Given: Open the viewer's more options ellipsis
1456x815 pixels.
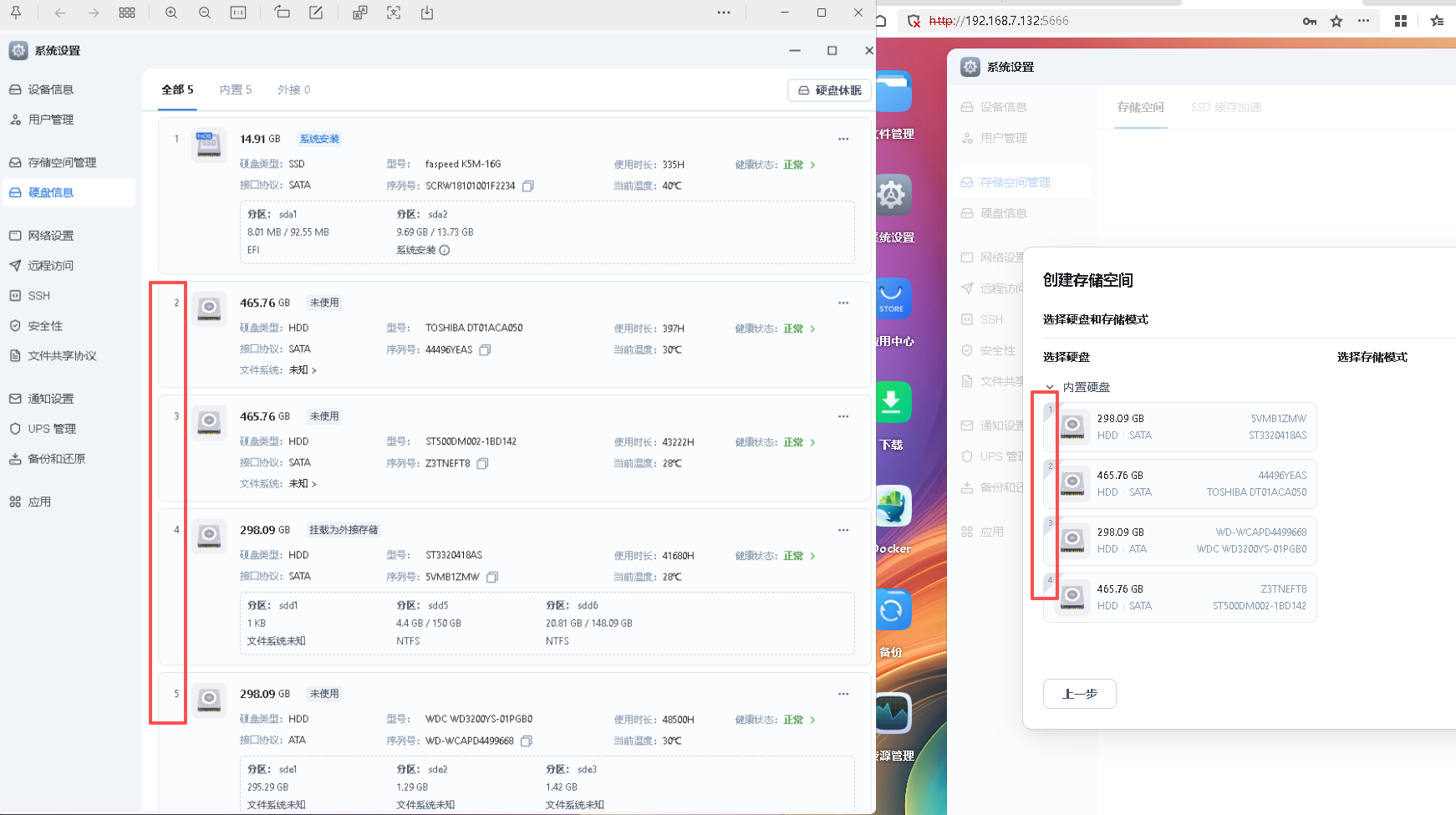Looking at the screenshot, I should tap(724, 13).
